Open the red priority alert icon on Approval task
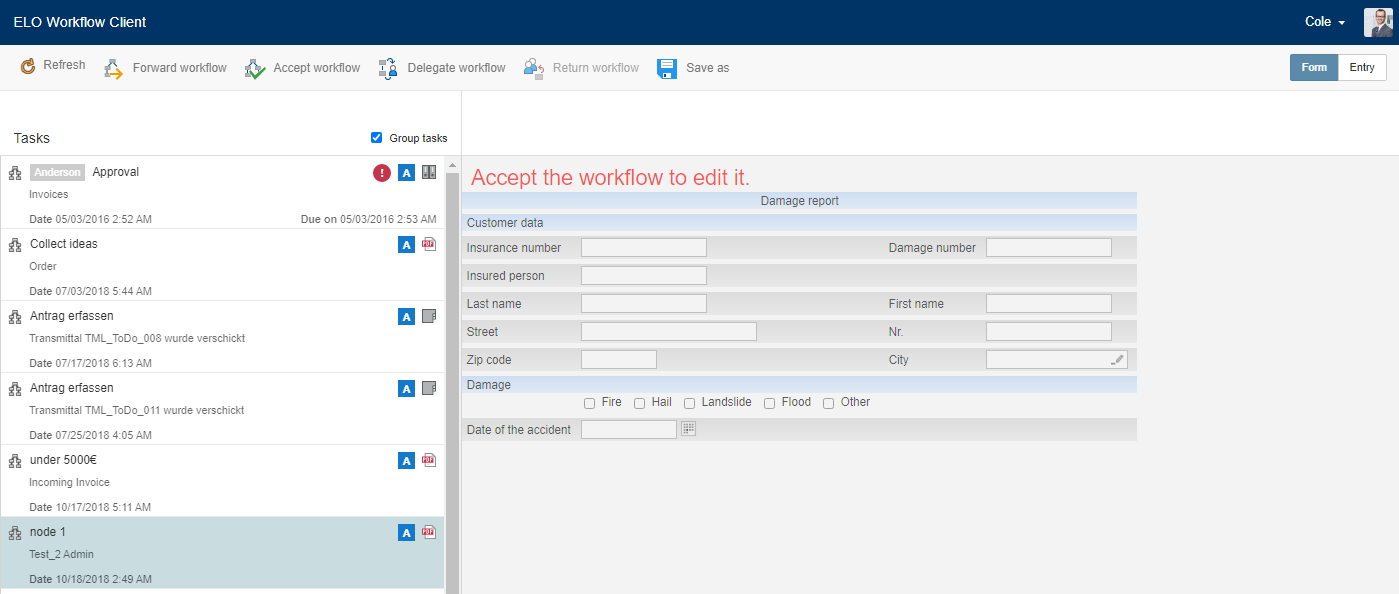Image resolution: width=1399 pixels, height=594 pixels. pos(381,172)
